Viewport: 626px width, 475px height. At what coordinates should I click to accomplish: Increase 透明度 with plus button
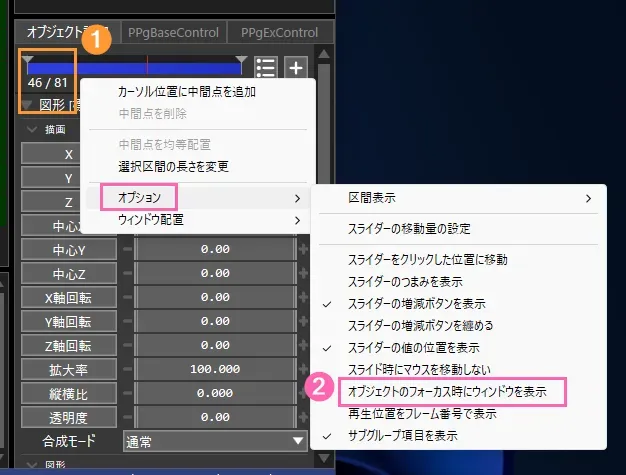(303, 417)
